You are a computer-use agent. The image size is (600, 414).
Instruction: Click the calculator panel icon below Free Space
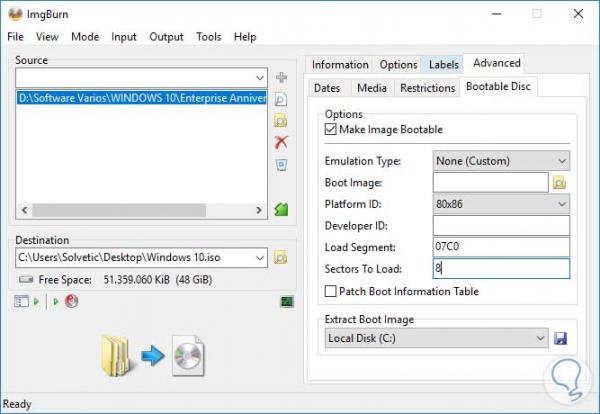(21, 302)
